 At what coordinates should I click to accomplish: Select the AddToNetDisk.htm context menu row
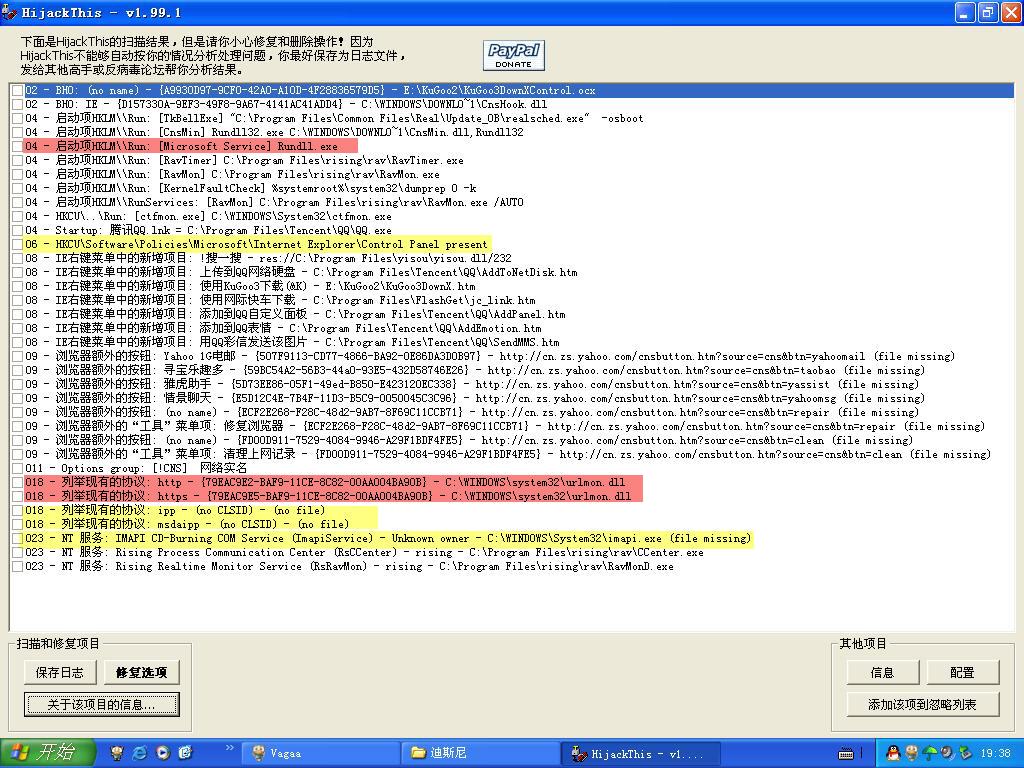point(301,272)
